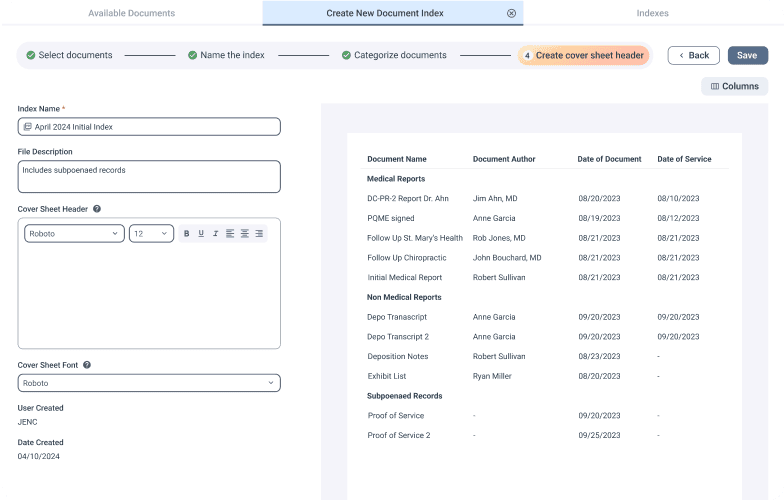Screen dimensions: 784x501
Task: Click the Medical Reports category heading
Action: [396, 178]
